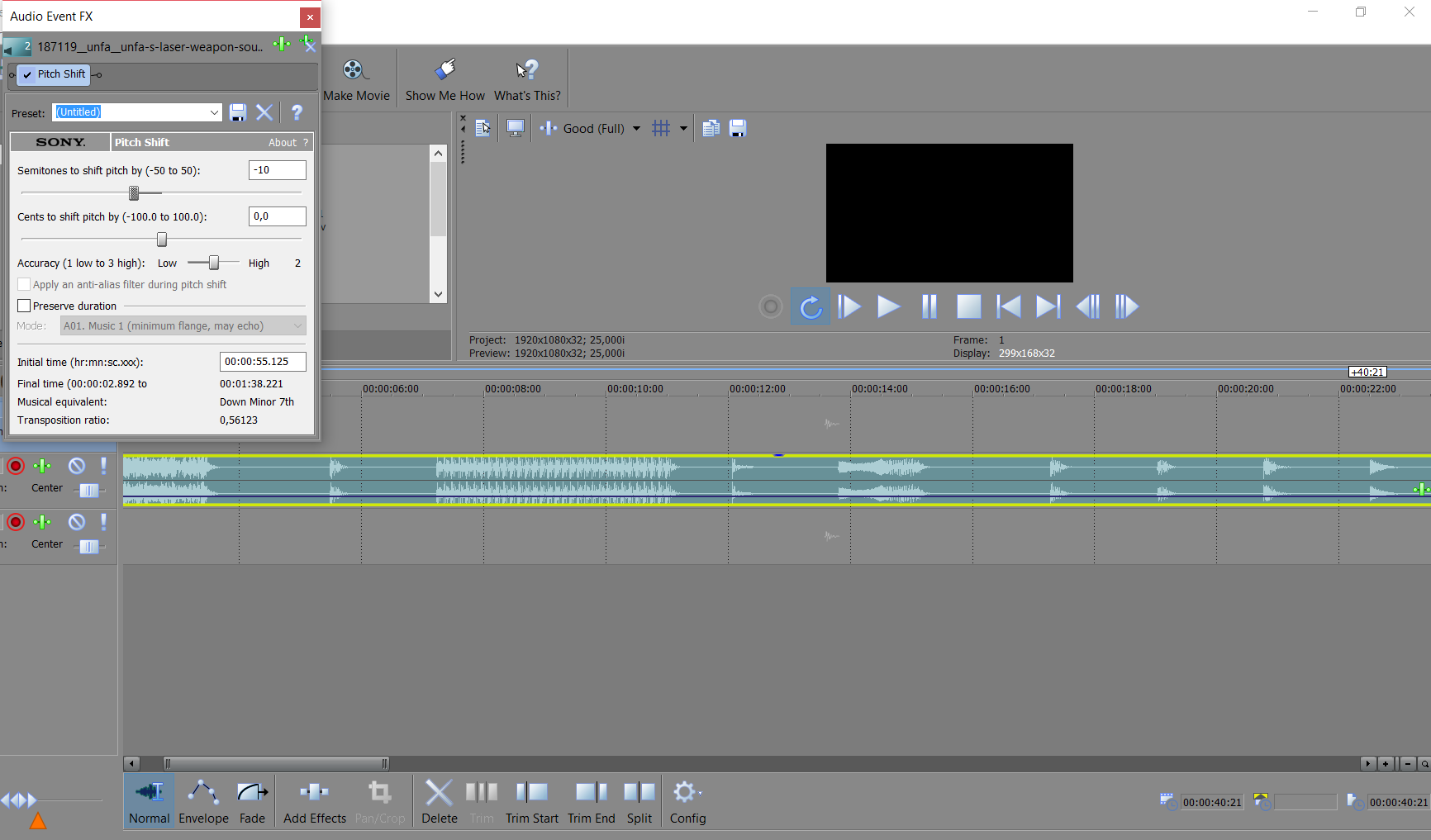The image size is (1431, 840).
Task: Arm the top audio track for recording
Action: [15, 466]
